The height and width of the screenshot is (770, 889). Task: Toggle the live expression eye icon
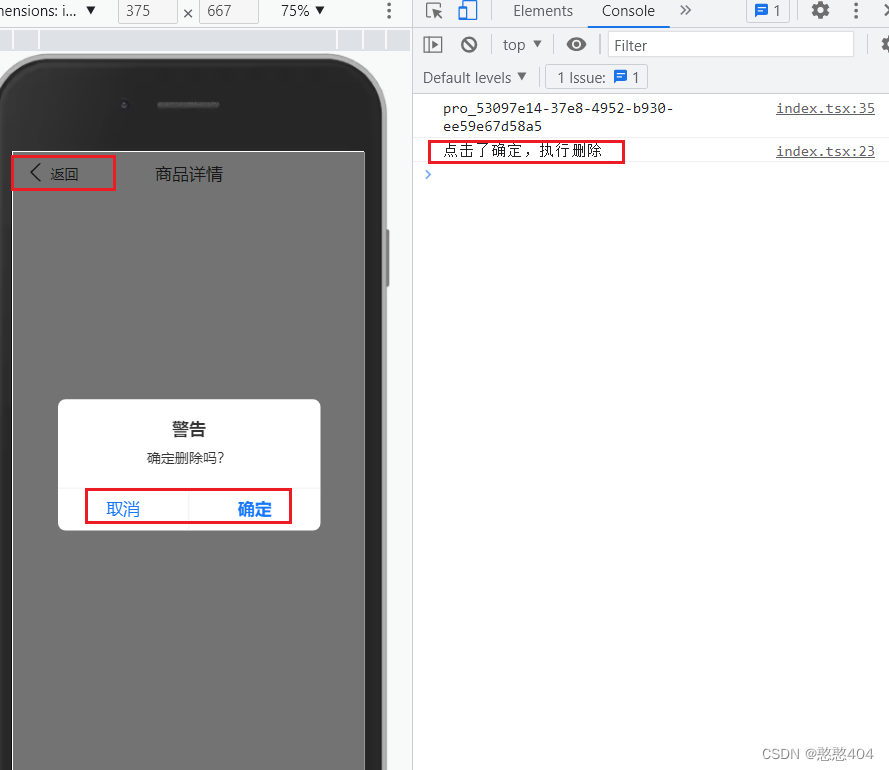[576, 44]
